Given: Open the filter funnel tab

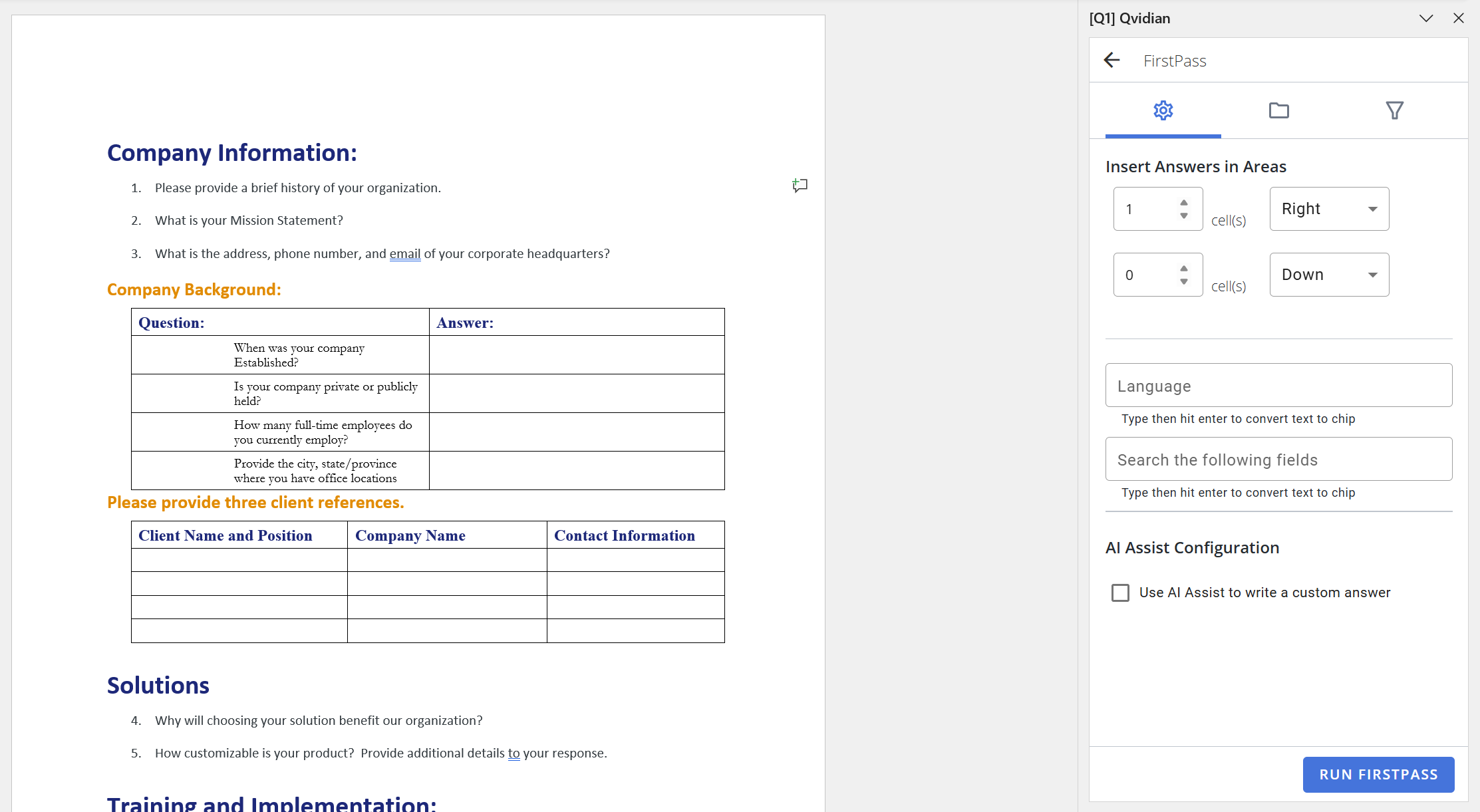Looking at the screenshot, I should (x=1394, y=110).
